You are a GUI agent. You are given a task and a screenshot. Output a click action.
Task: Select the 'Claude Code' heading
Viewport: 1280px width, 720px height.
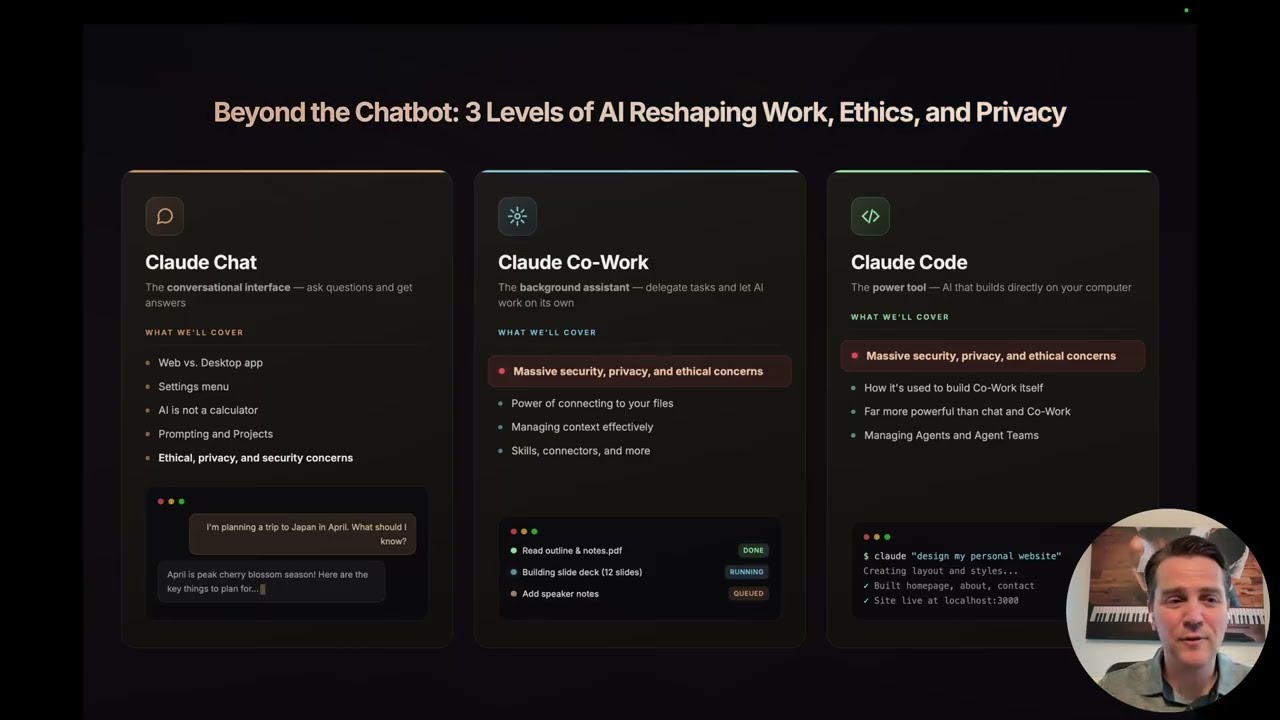click(x=909, y=262)
